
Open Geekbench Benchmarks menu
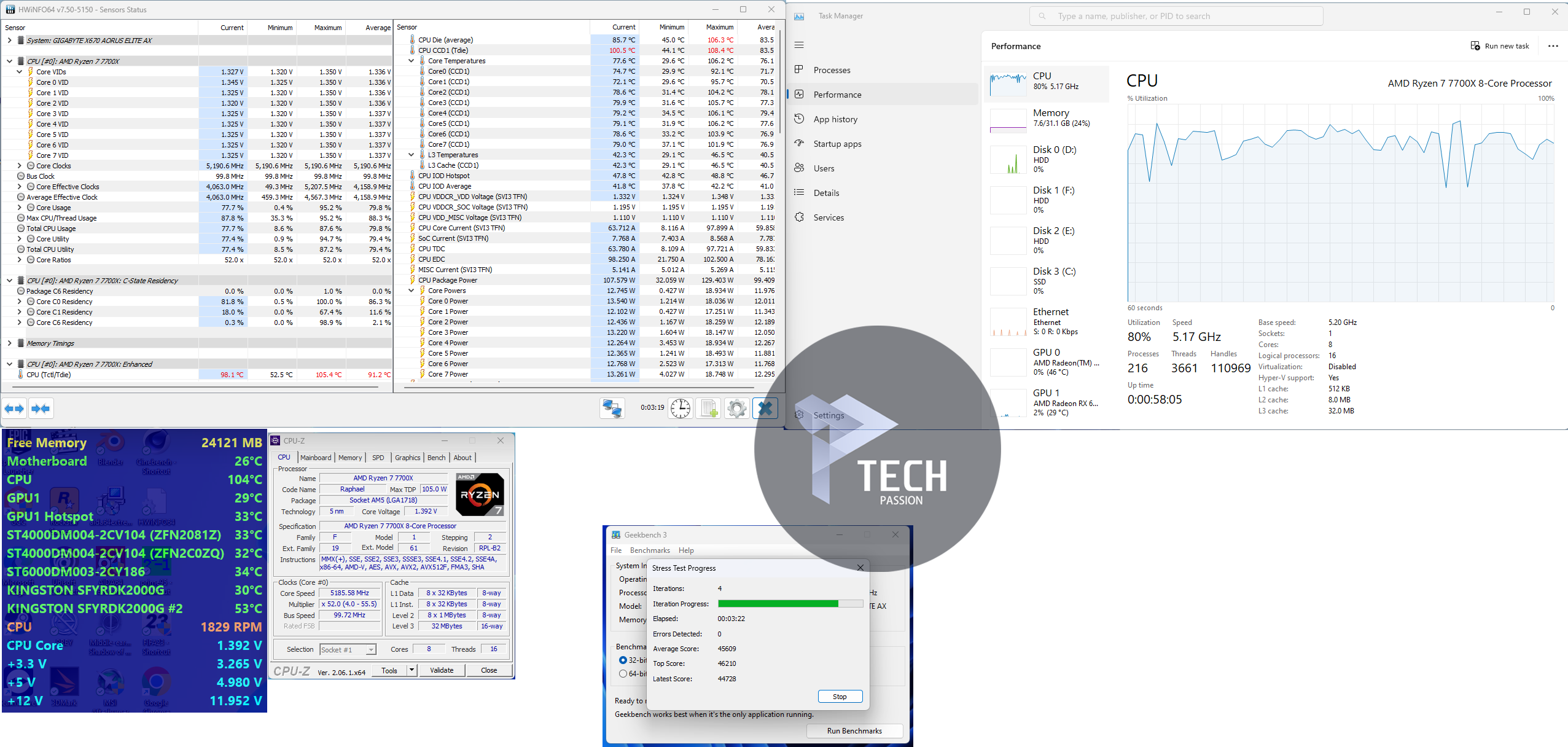(x=649, y=550)
